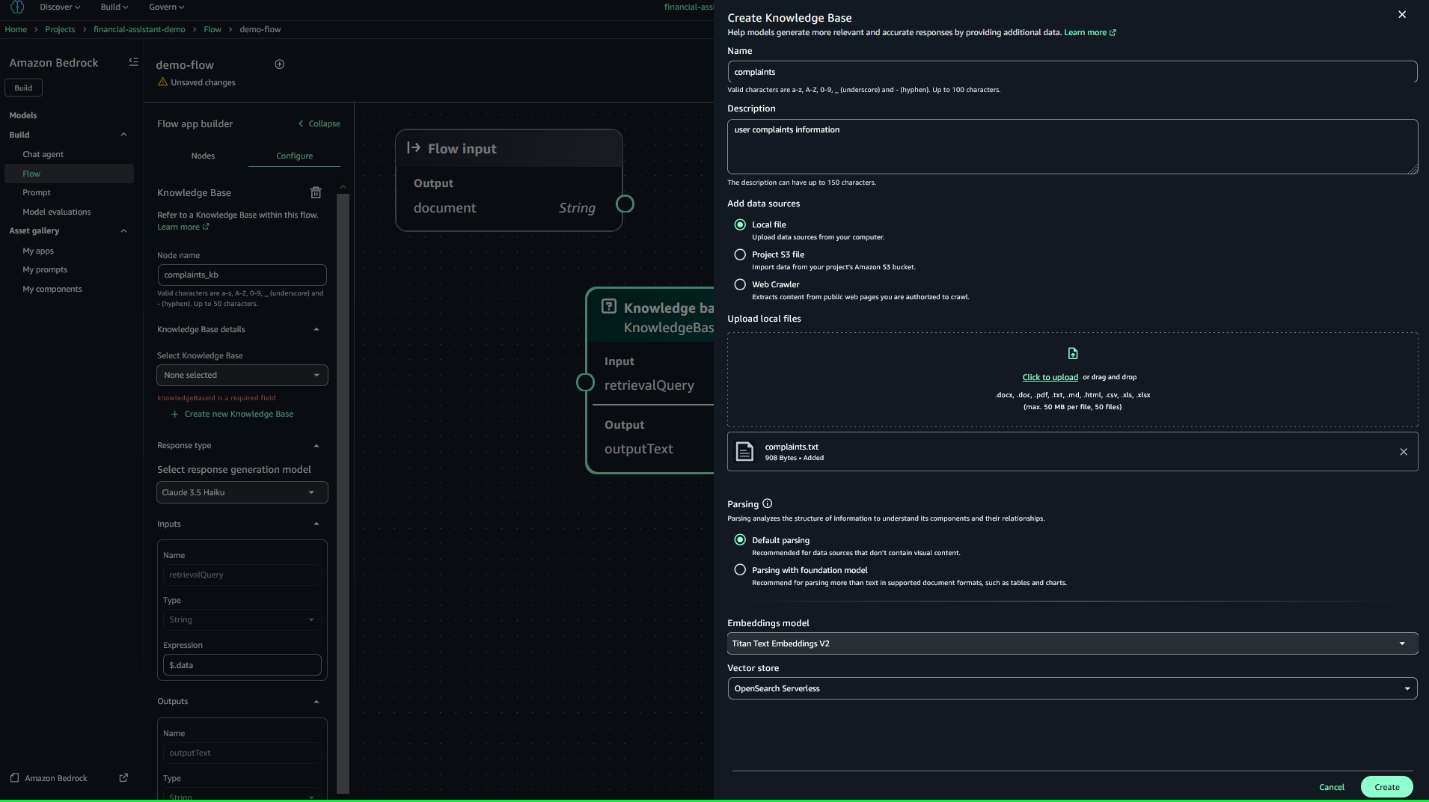Screen dimensions: 1429x802
Task: Click the plus icon beside demo-flow title
Action: coord(279,63)
